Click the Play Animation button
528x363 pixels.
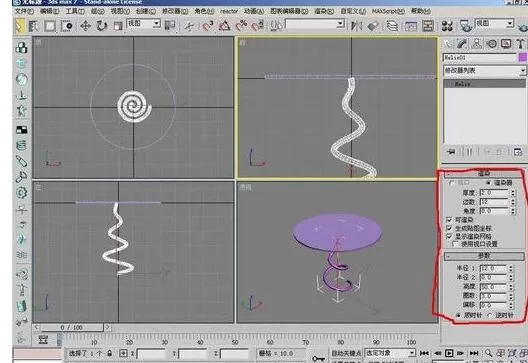point(449,353)
